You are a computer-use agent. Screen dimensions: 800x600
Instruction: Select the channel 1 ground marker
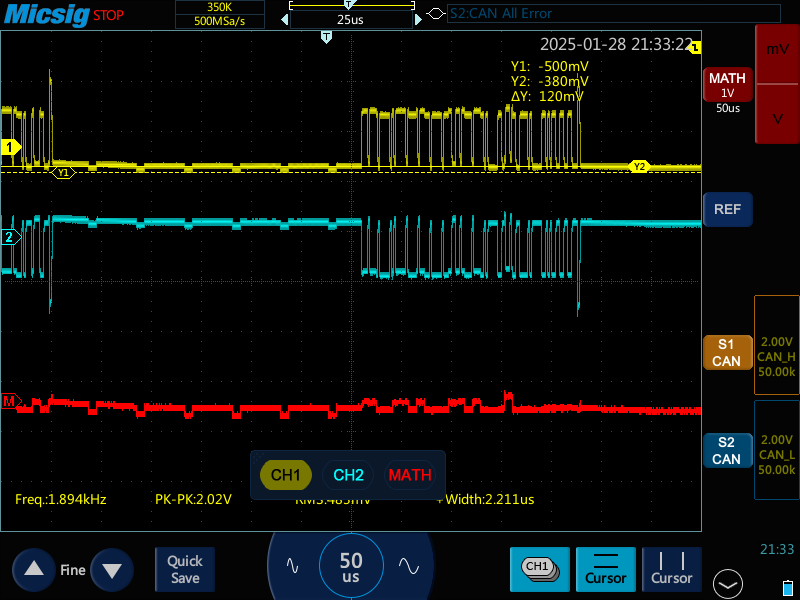coord(10,147)
